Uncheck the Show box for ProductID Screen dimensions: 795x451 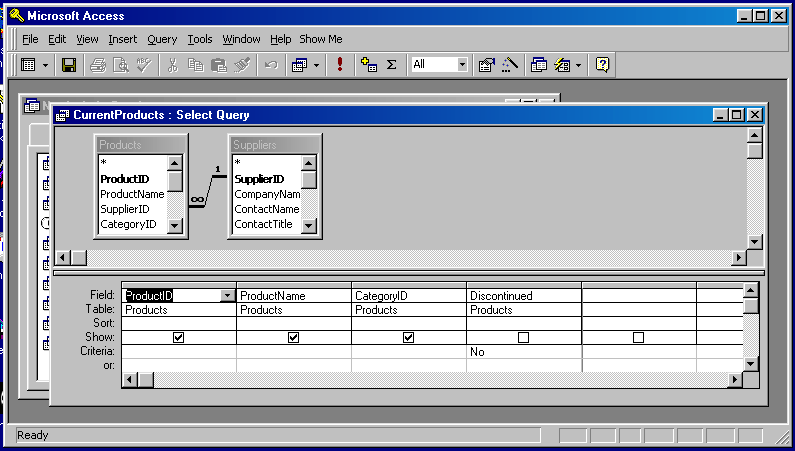point(178,338)
